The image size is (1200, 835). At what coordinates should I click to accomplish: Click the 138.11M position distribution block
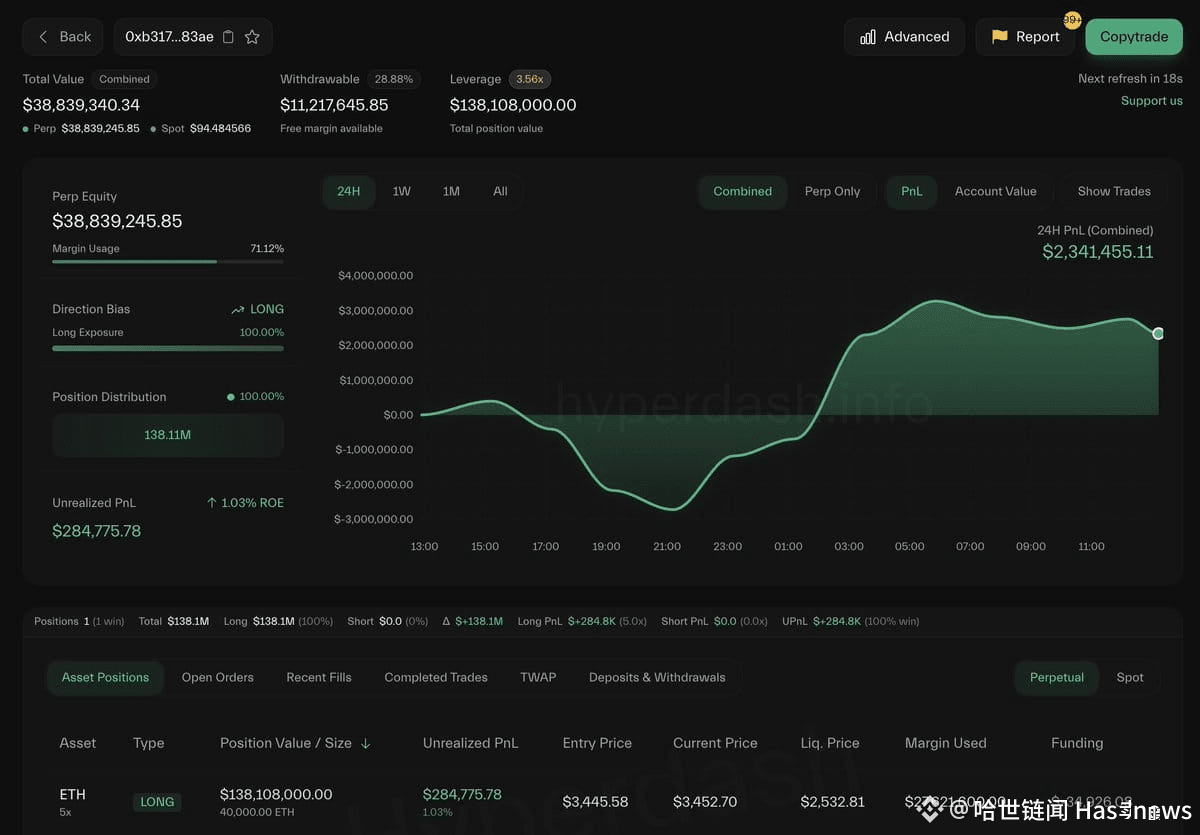click(167, 435)
